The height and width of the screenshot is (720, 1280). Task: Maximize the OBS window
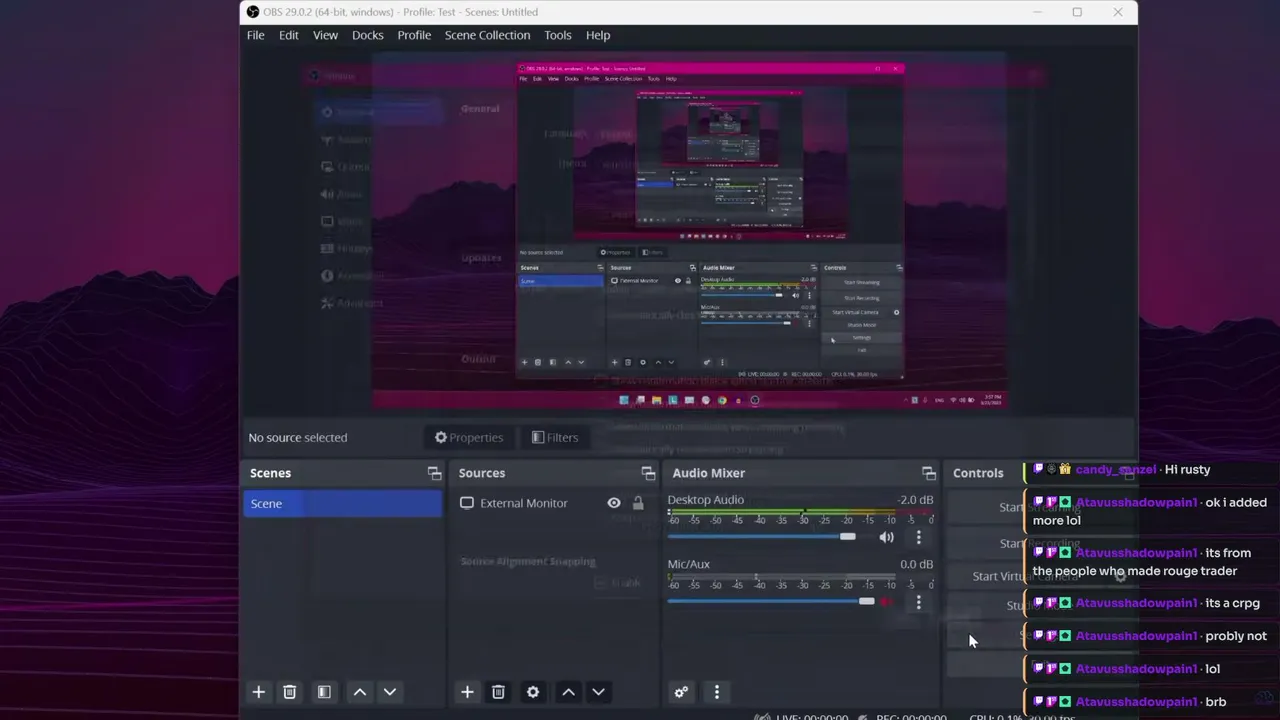(1077, 12)
